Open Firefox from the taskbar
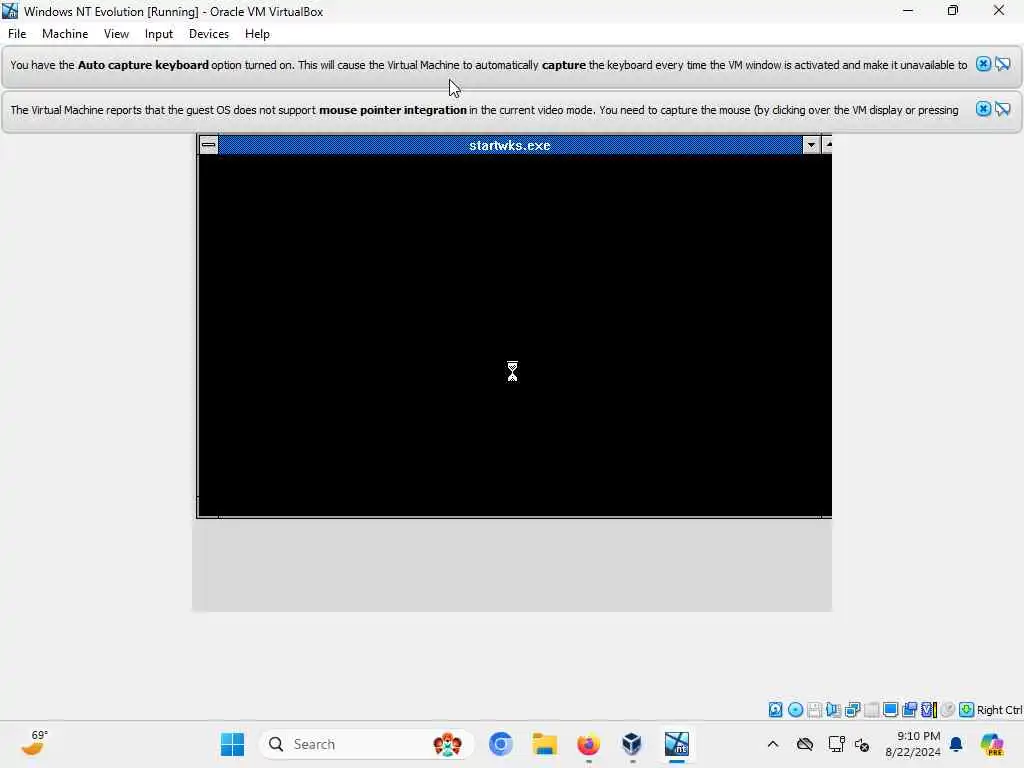Screen dimensions: 1024x768 (588, 744)
